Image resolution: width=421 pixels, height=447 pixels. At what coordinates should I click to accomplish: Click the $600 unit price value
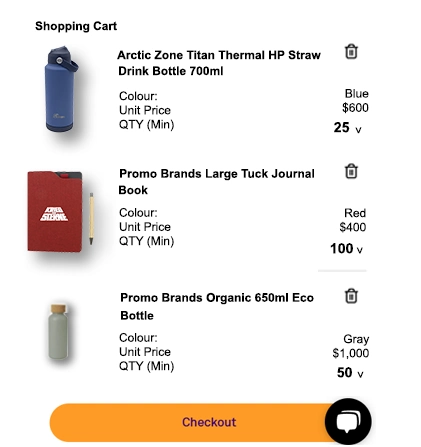(355, 108)
